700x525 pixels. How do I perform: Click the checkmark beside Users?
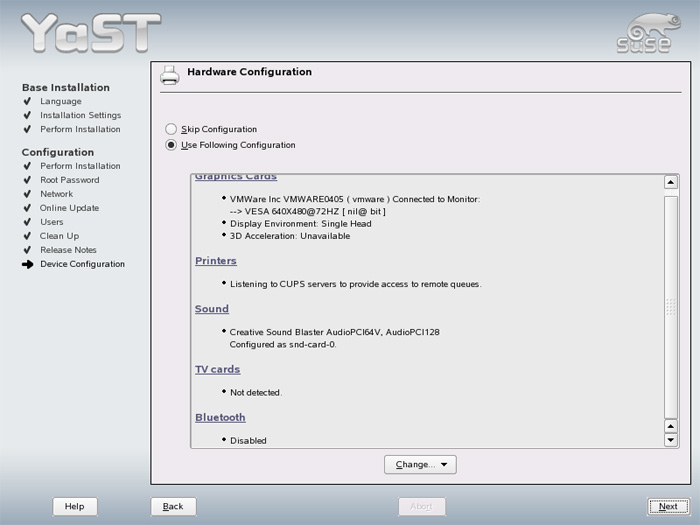click(27, 222)
